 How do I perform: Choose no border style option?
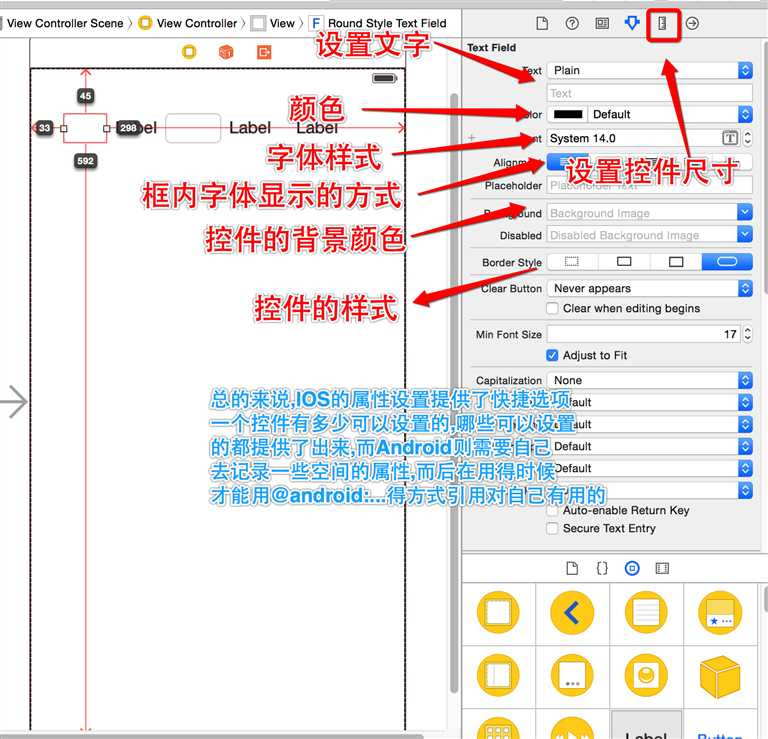572,262
